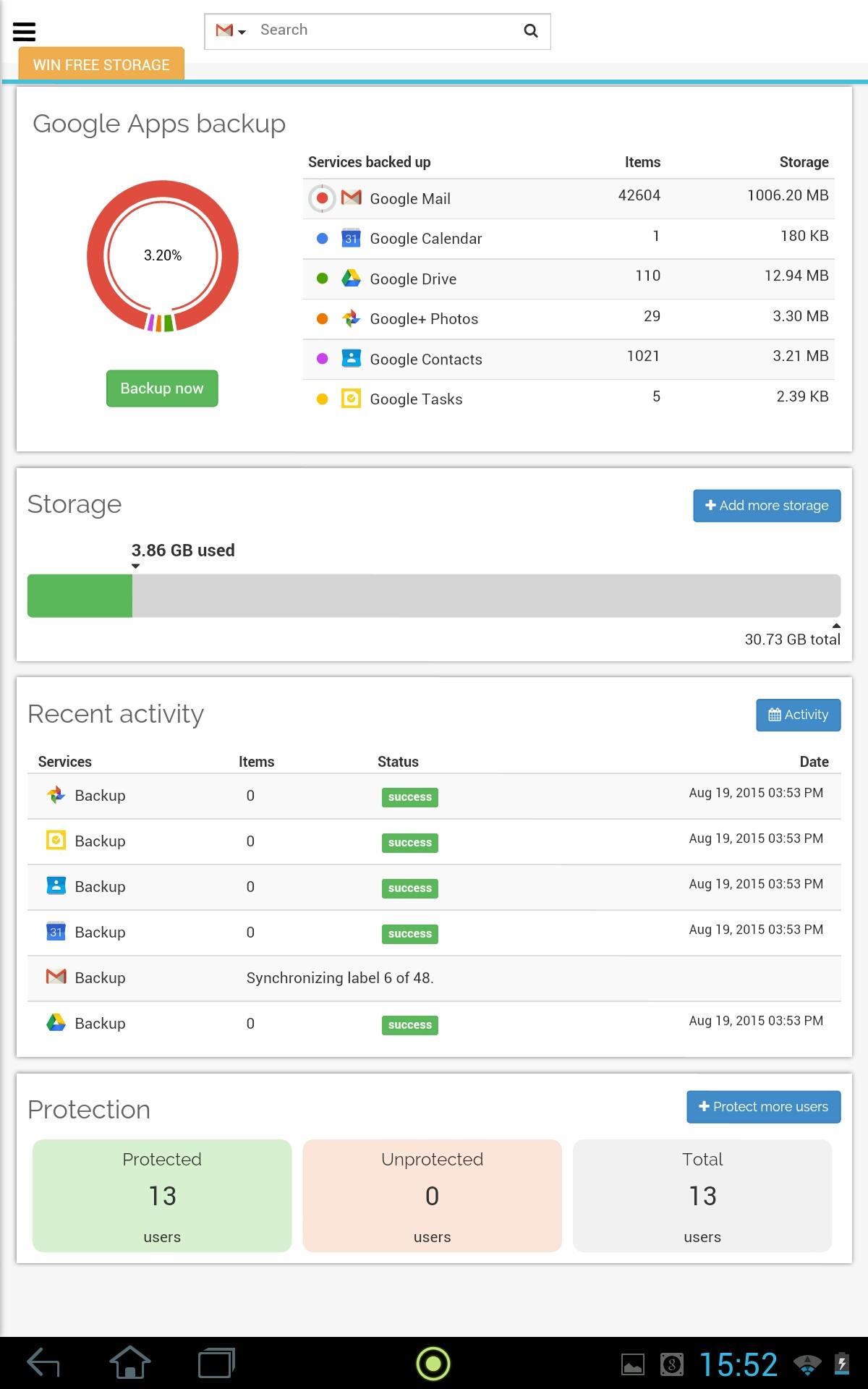Open the Activity calendar button
868x1389 pixels.
click(x=799, y=715)
